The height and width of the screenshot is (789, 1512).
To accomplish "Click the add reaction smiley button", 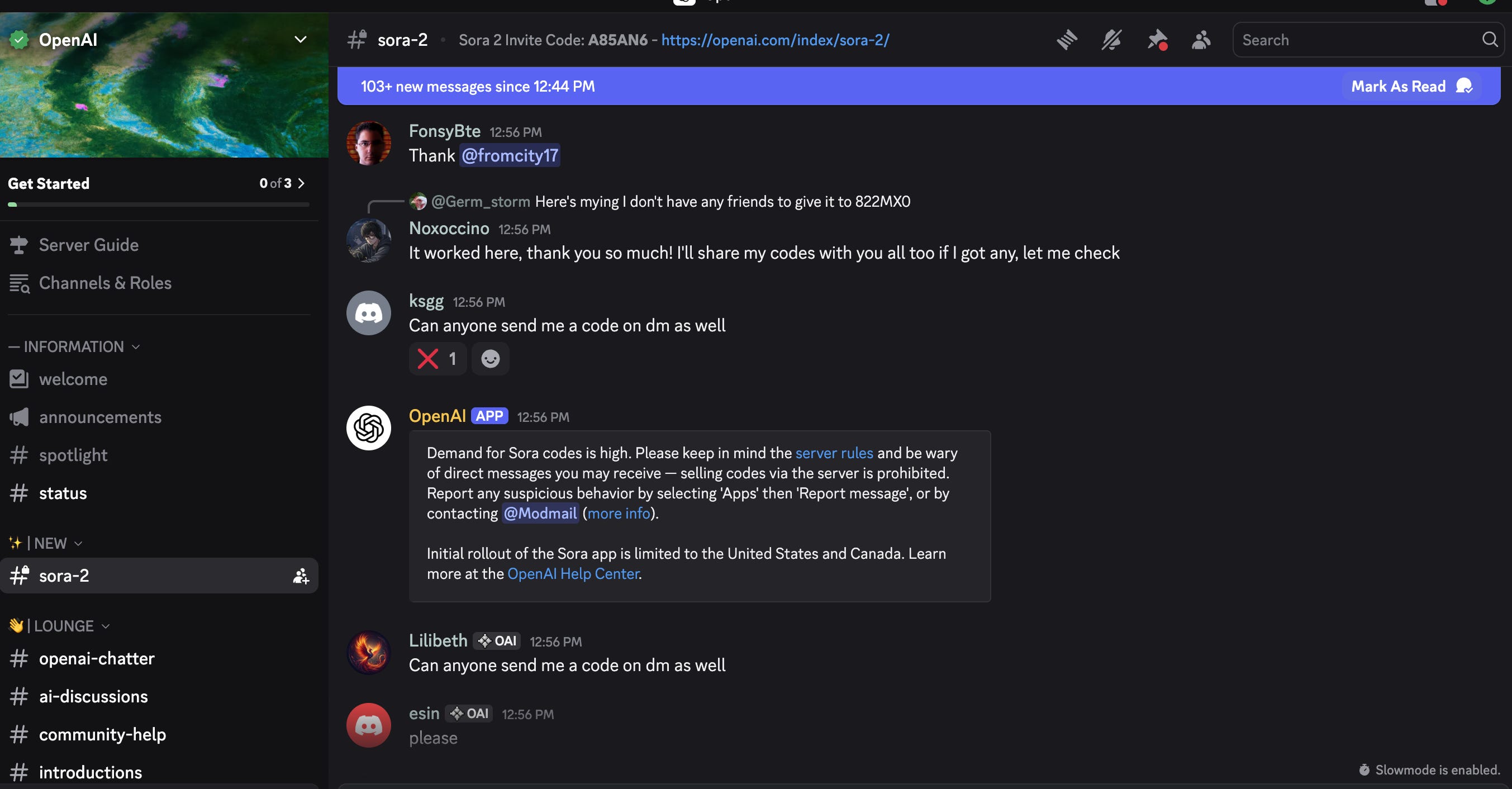I will pyautogui.click(x=490, y=359).
